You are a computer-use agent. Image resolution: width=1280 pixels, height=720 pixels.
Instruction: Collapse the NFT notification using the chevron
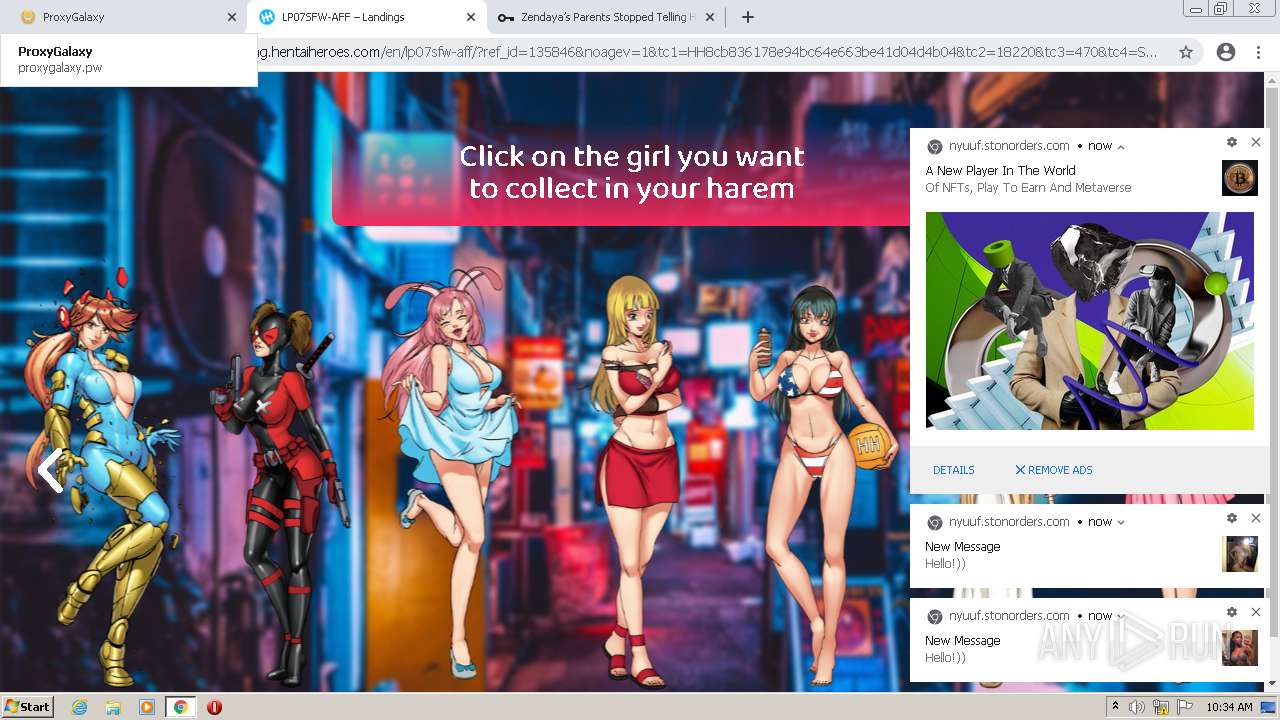click(1121, 147)
